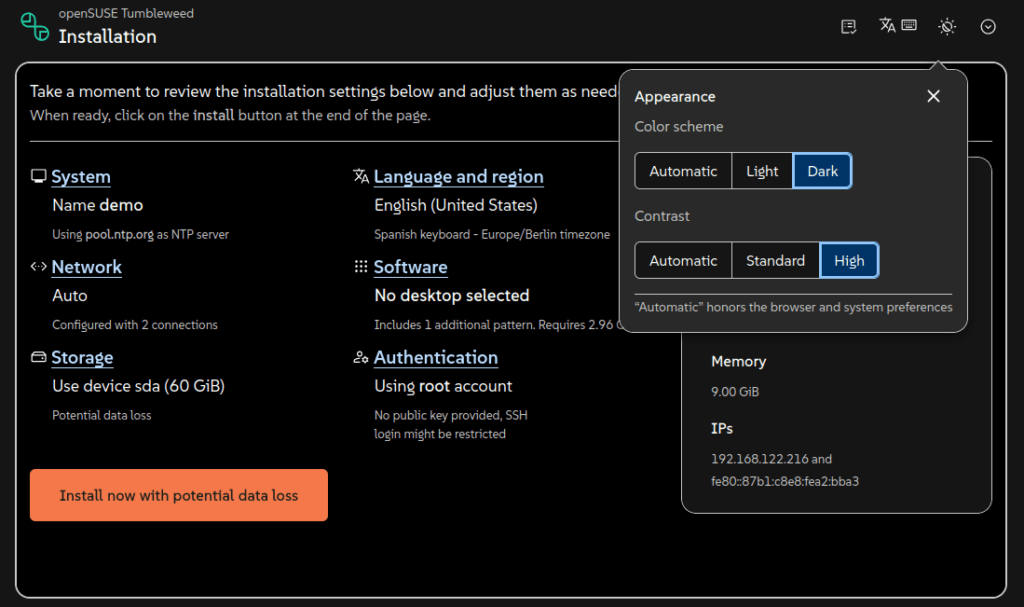Open the Language and region section
Image resolution: width=1024 pixels, height=607 pixels.
pyautogui.click(x=458, y=176)
